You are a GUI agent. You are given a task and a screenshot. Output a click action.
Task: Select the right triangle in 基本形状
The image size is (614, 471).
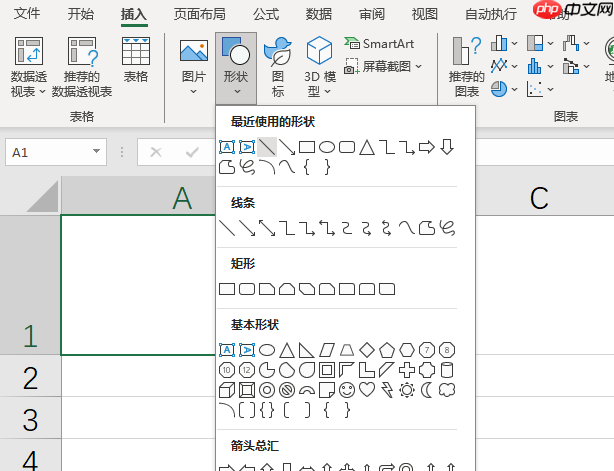pyautogui.click(x=307, y=350)
